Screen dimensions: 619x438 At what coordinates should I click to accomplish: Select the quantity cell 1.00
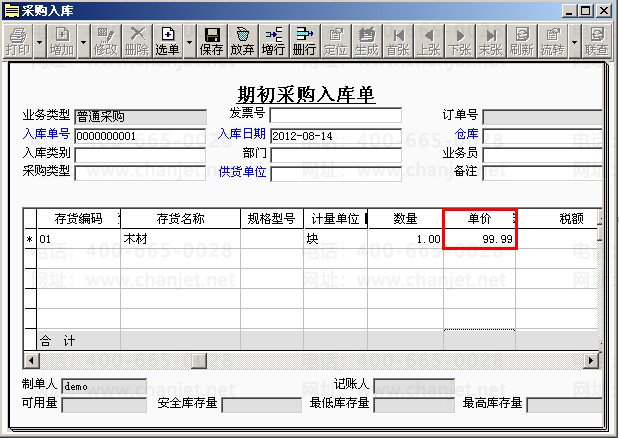click(x=405, y=239)
